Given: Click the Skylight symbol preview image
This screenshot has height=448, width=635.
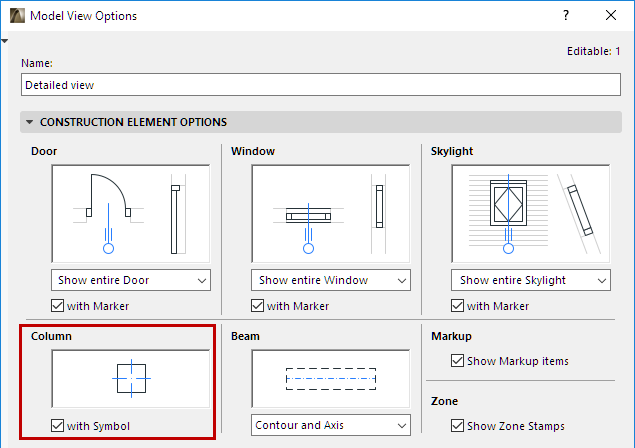Looking at the screenshot, I should pos(531,213).
